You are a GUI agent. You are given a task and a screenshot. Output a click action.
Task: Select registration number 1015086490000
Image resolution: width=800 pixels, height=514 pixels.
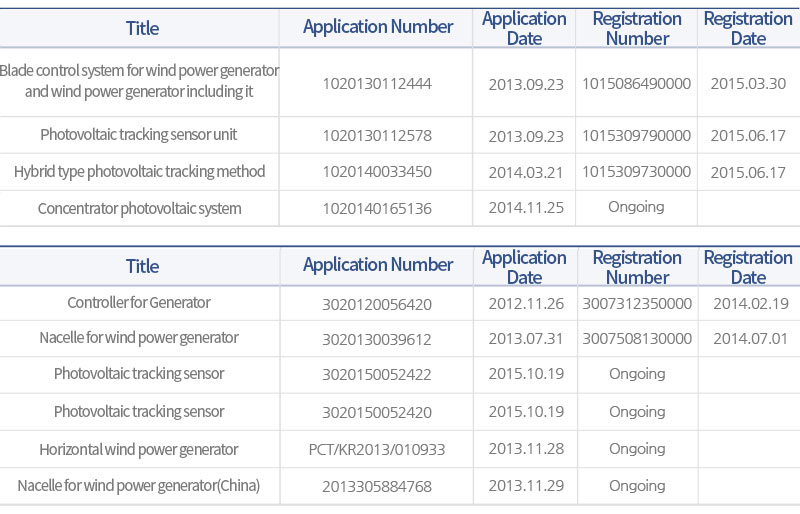click(637, 83)
